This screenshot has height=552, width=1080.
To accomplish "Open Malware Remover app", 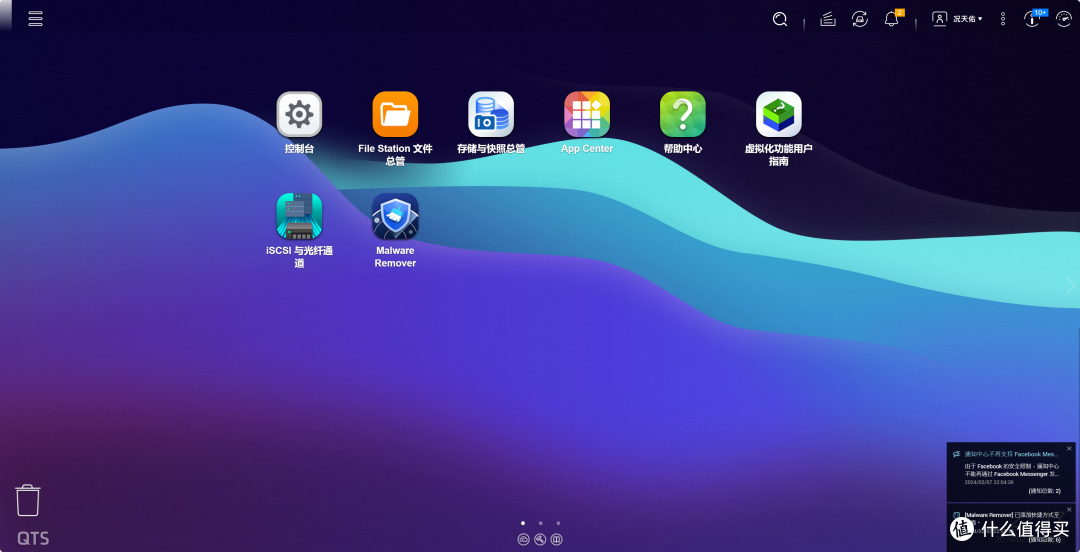I will coord(395,216).
